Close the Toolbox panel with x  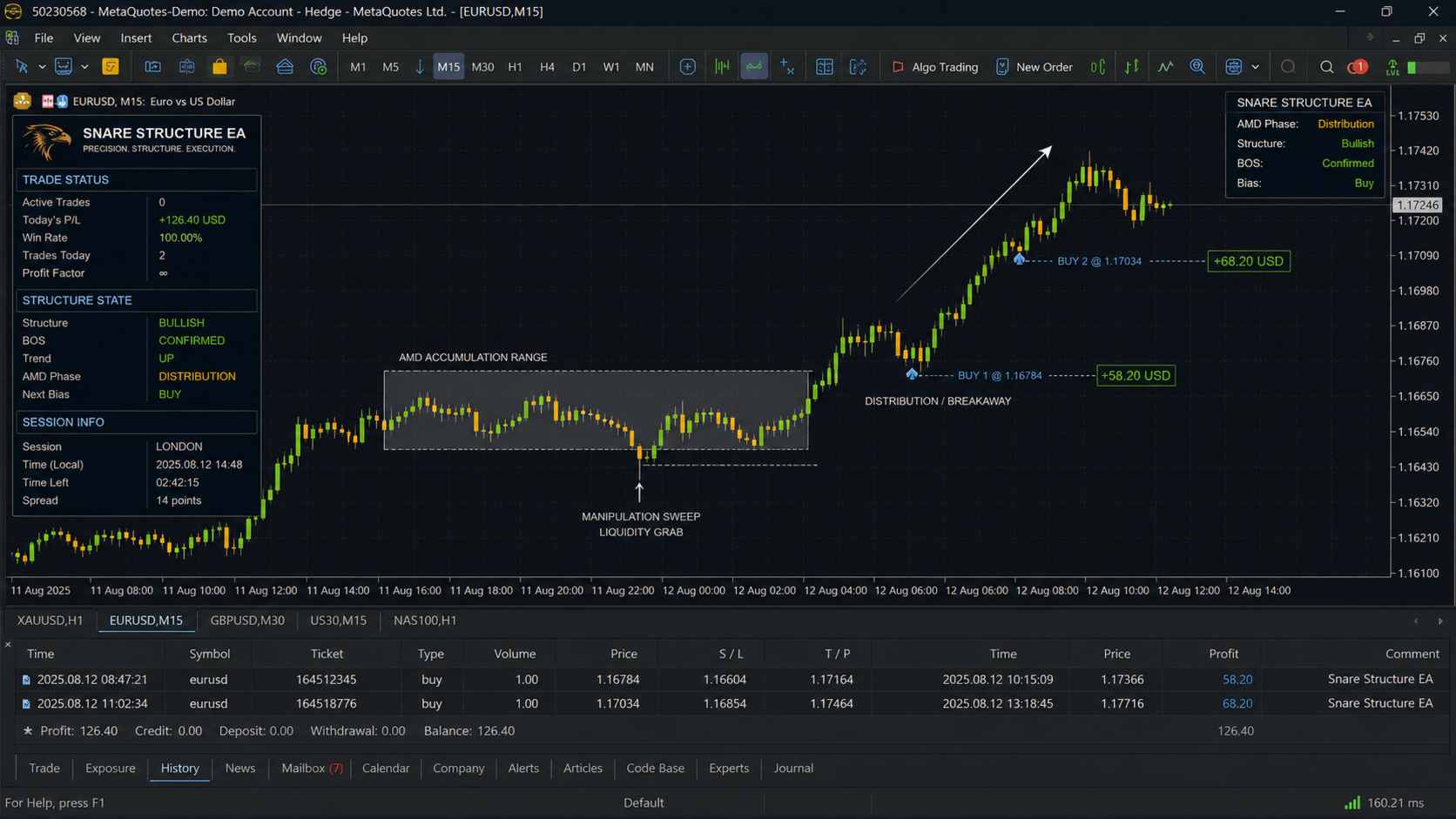pyautogui.click(x=8, y=645)
